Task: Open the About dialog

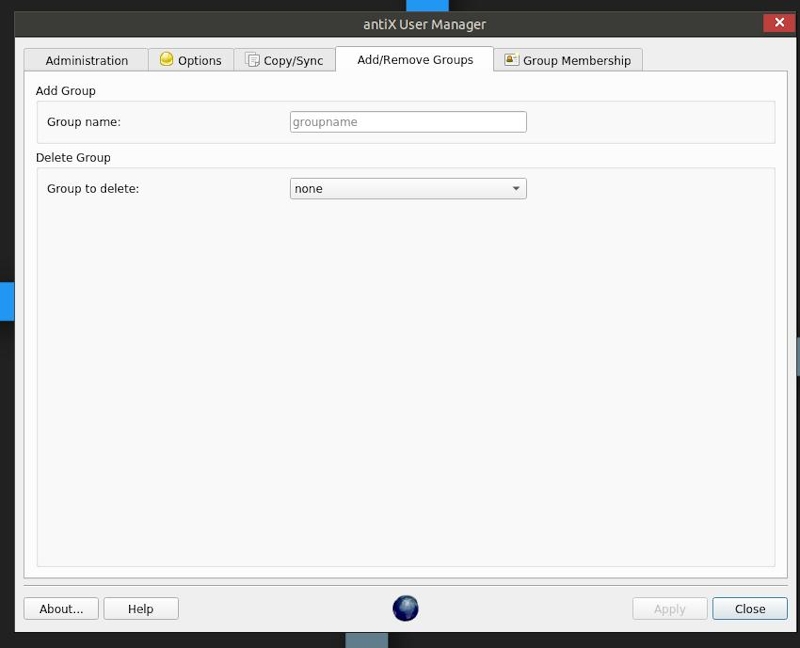Action: [61, 608]
